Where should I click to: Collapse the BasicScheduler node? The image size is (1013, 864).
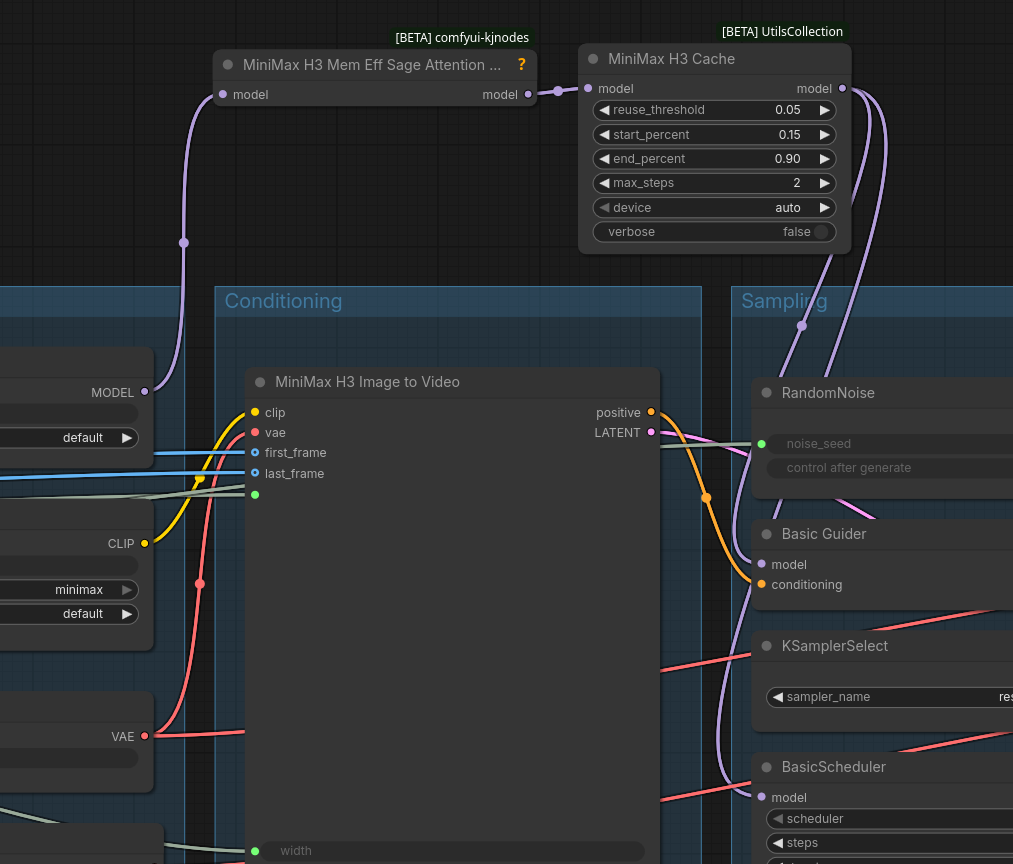766,767
